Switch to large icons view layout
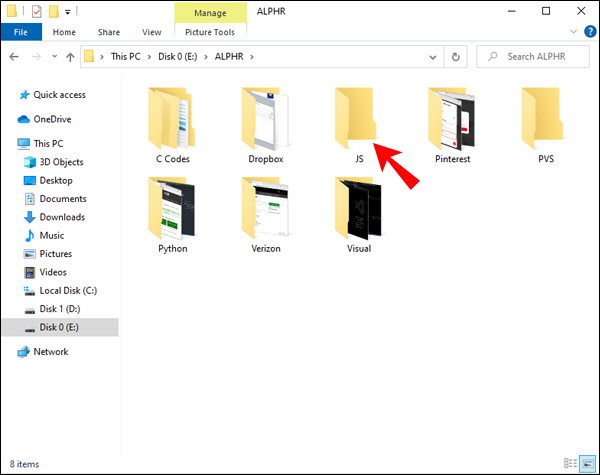The width and height of the screenshot is (600, 475). click(587, 463)
